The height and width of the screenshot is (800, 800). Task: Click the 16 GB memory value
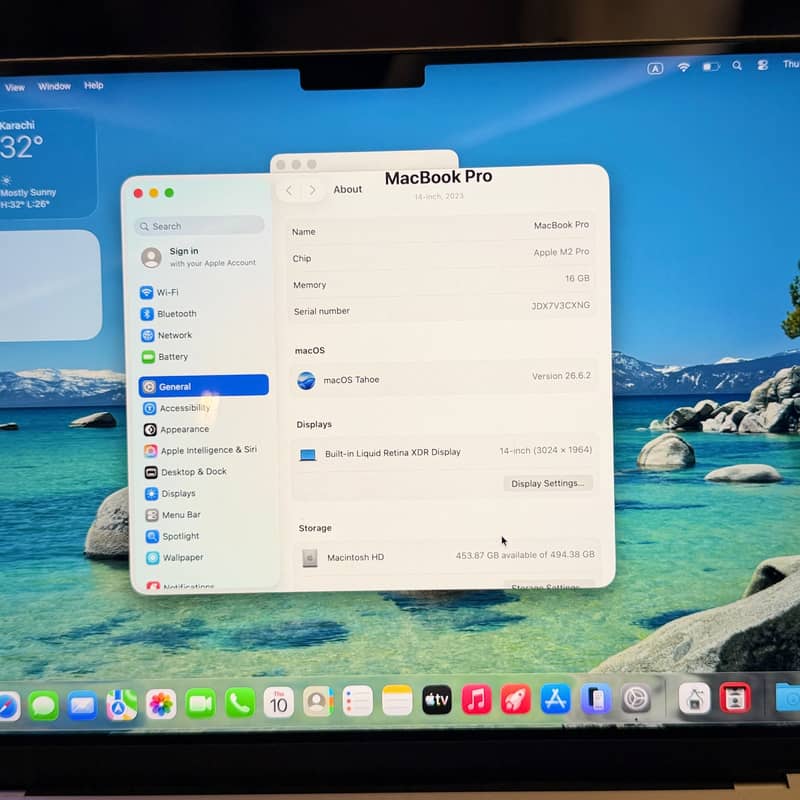(x=577, y=278)
